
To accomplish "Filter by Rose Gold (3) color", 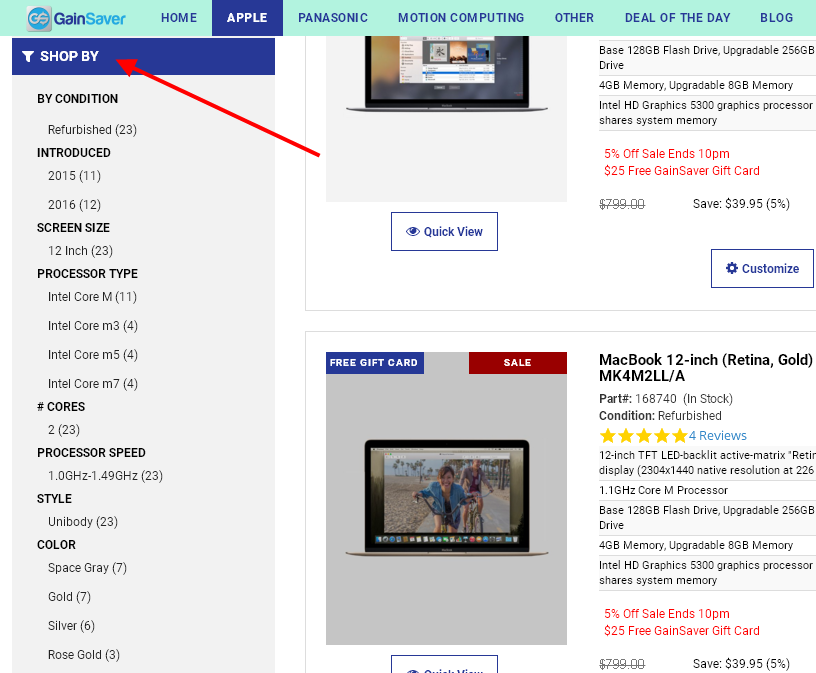I will [x=84, y=655].
